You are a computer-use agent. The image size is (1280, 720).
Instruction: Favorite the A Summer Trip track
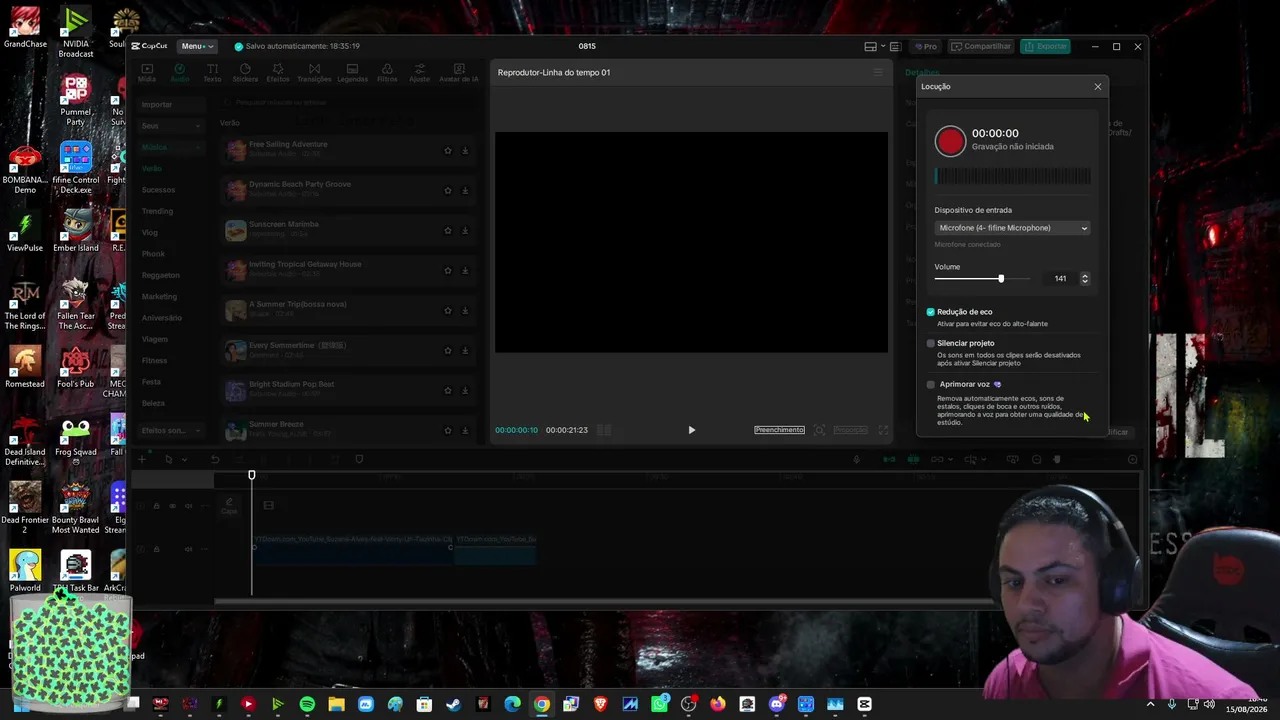[x=448, y=310]
